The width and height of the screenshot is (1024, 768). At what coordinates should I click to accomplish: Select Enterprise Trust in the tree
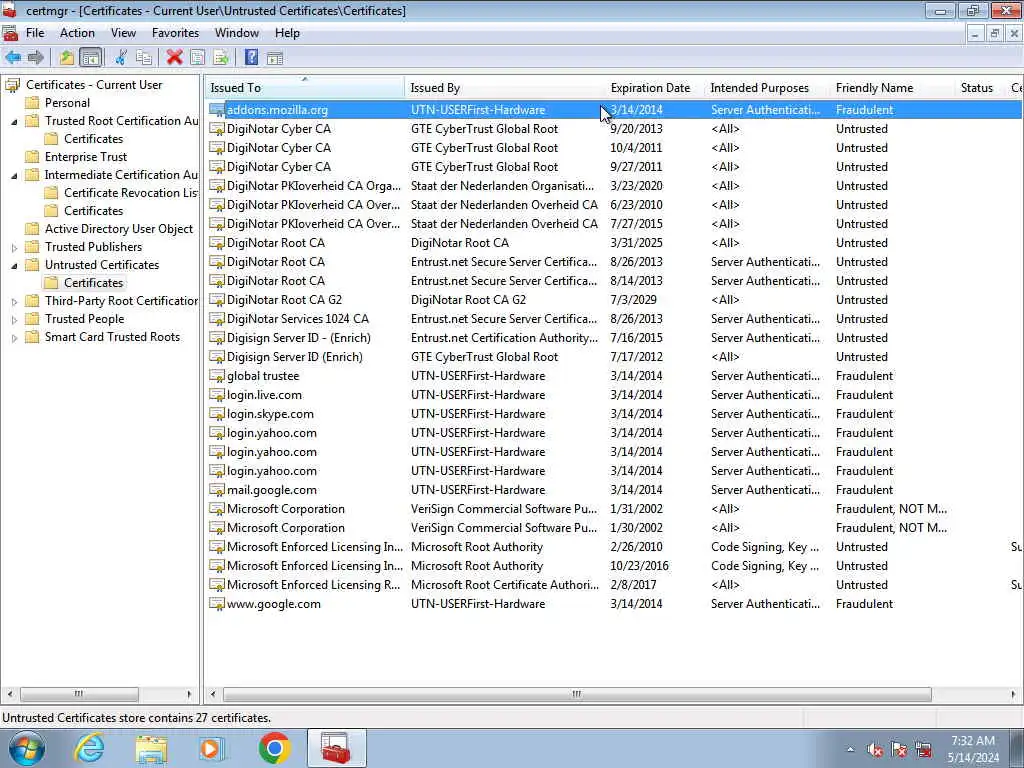coord(76,157)
